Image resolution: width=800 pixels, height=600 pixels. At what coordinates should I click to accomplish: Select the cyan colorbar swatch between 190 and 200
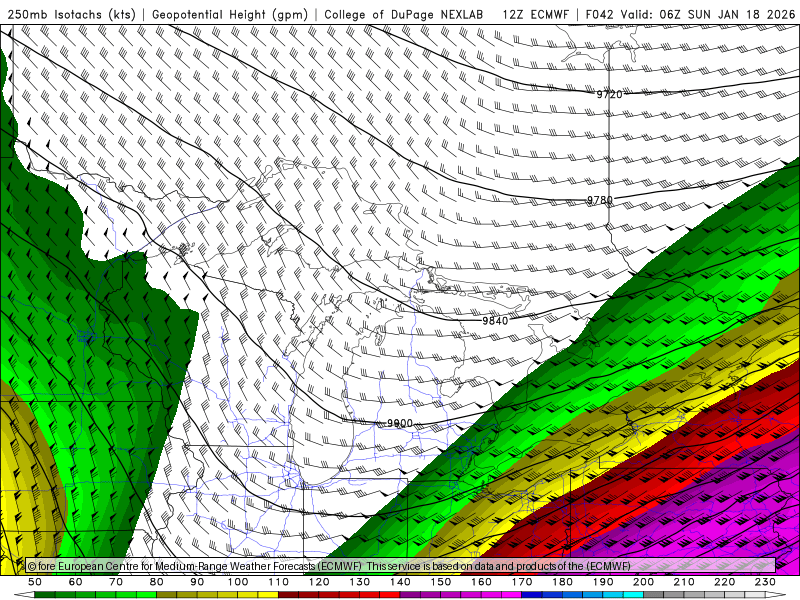634,595
